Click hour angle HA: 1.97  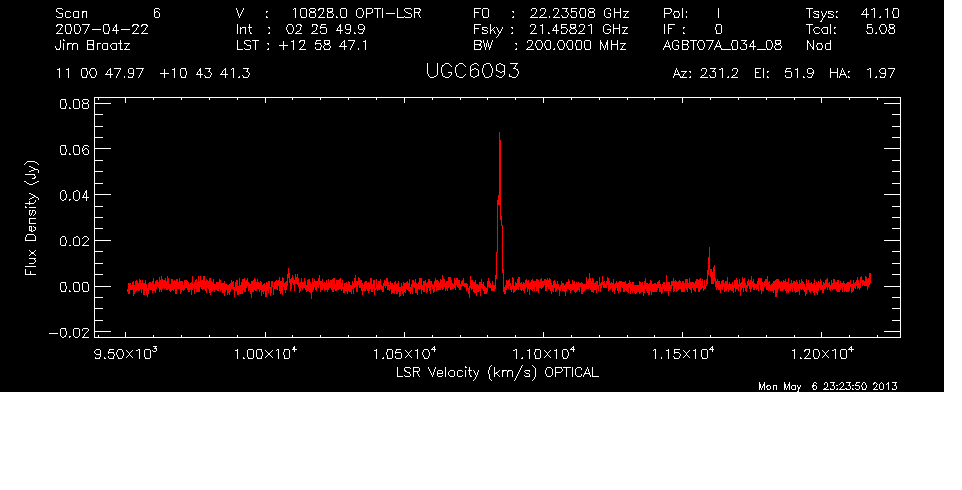(862, 74)
